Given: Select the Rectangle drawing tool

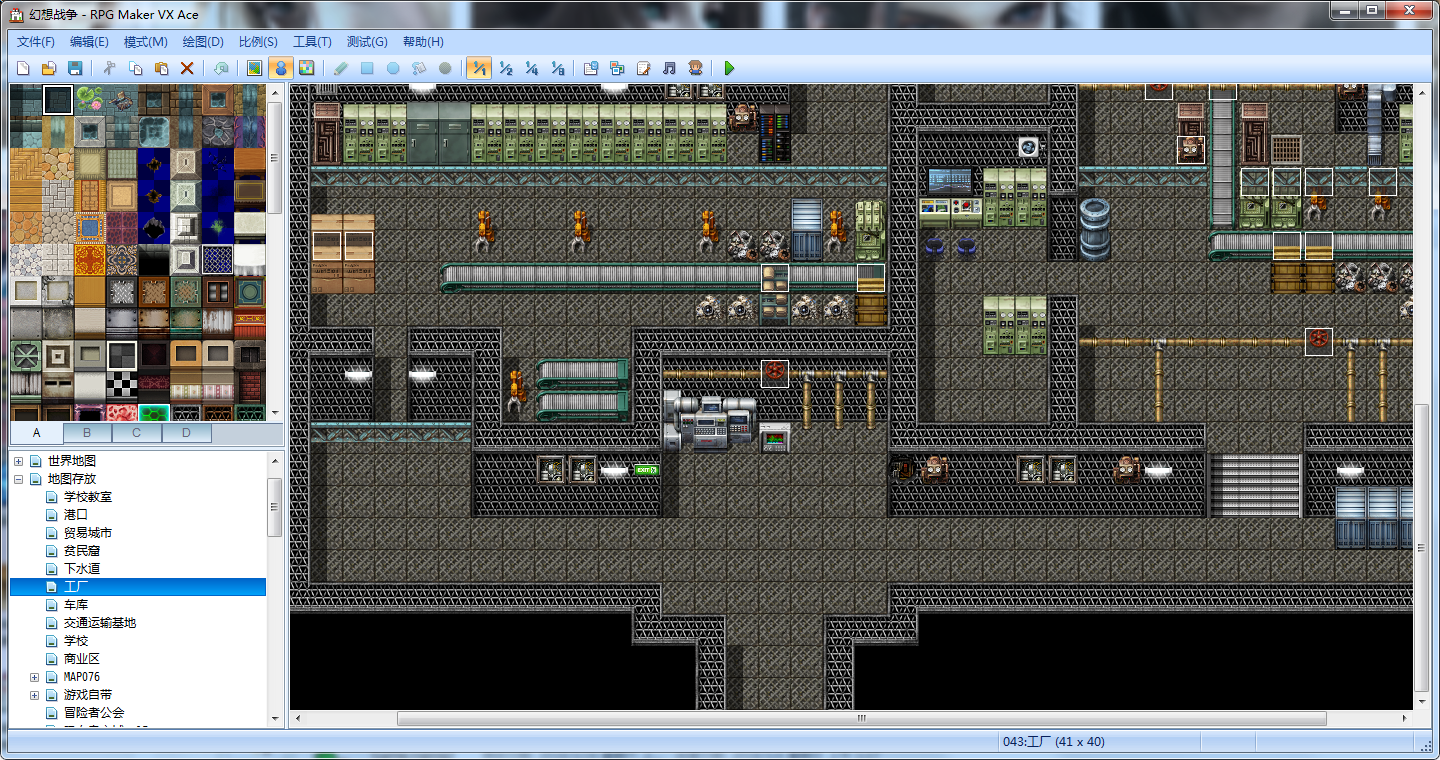Looking at the screenshot, I should click(367, 68).
